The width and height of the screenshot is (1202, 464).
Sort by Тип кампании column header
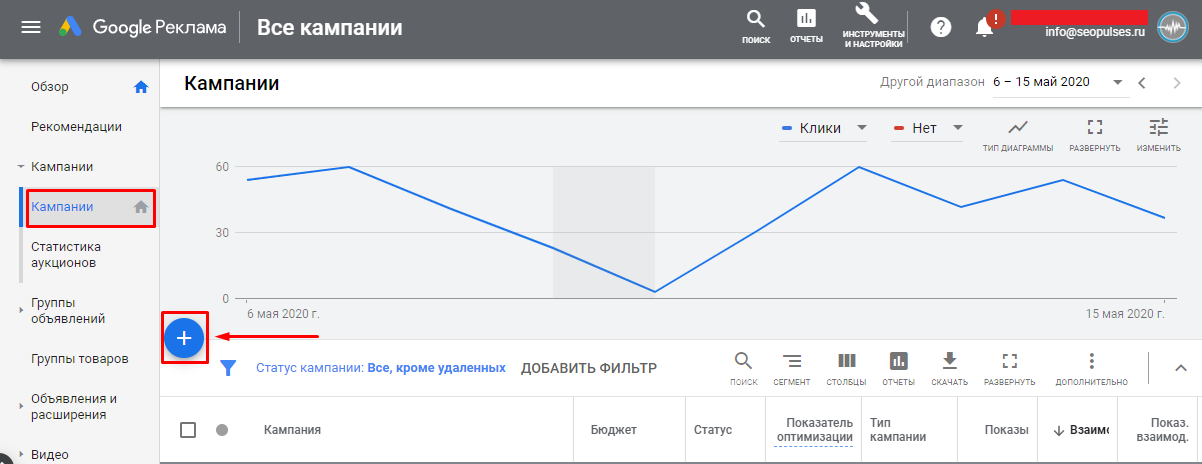point(899,430)
